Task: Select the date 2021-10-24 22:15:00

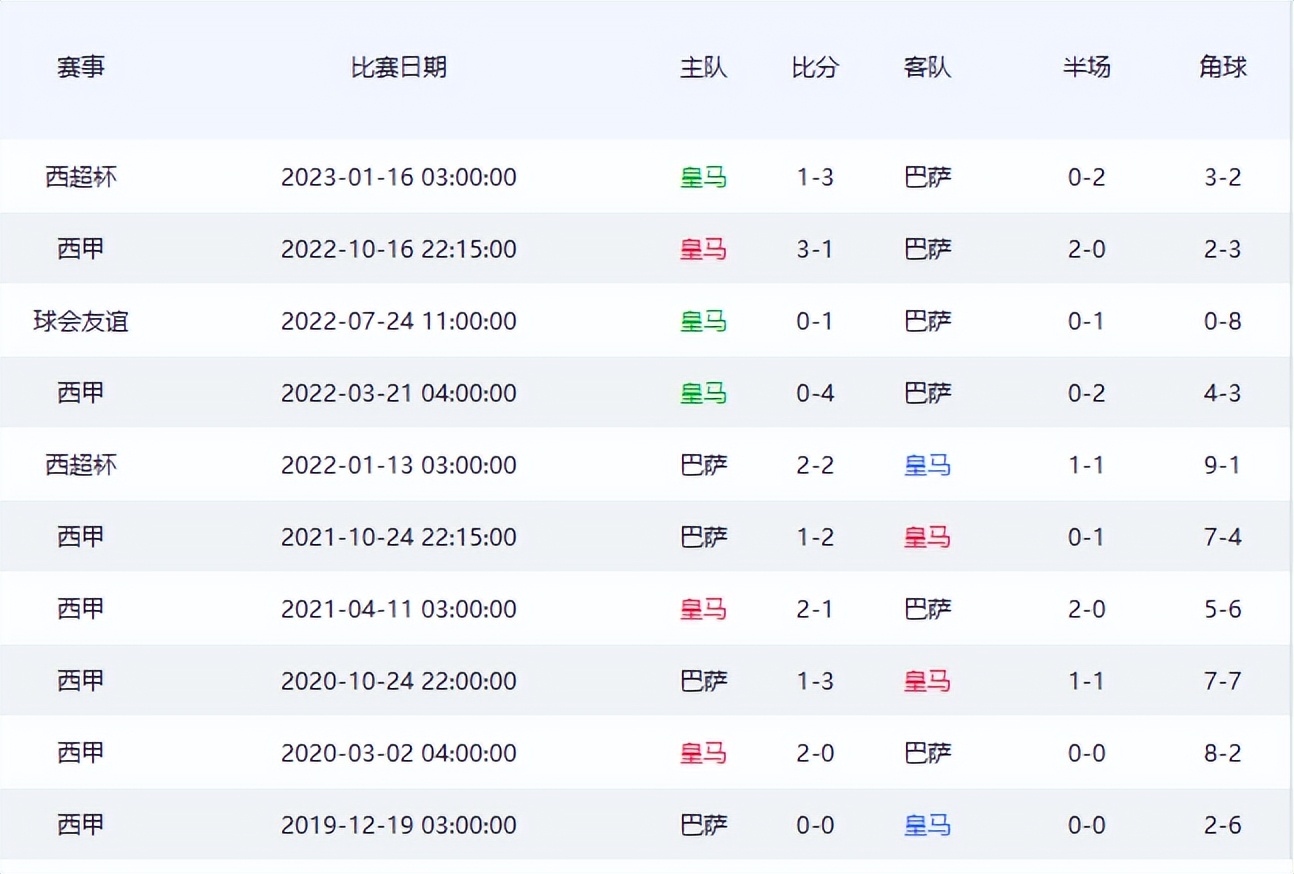Action: 398,538
